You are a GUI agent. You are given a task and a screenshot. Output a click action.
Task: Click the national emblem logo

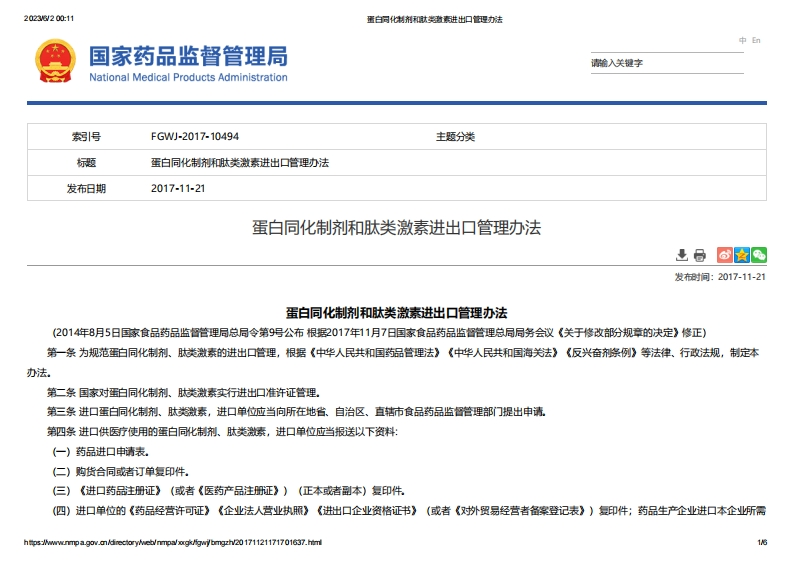pos(55,62)
